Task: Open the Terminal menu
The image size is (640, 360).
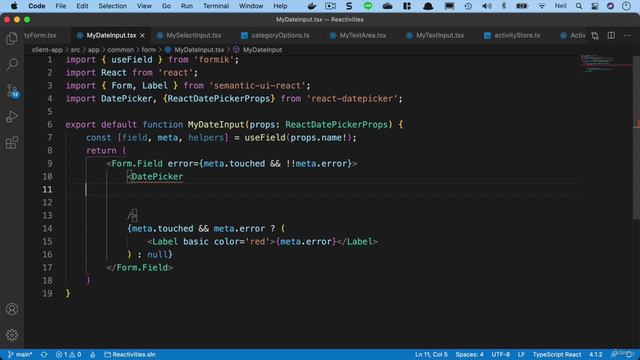Action: pos(216,6)
